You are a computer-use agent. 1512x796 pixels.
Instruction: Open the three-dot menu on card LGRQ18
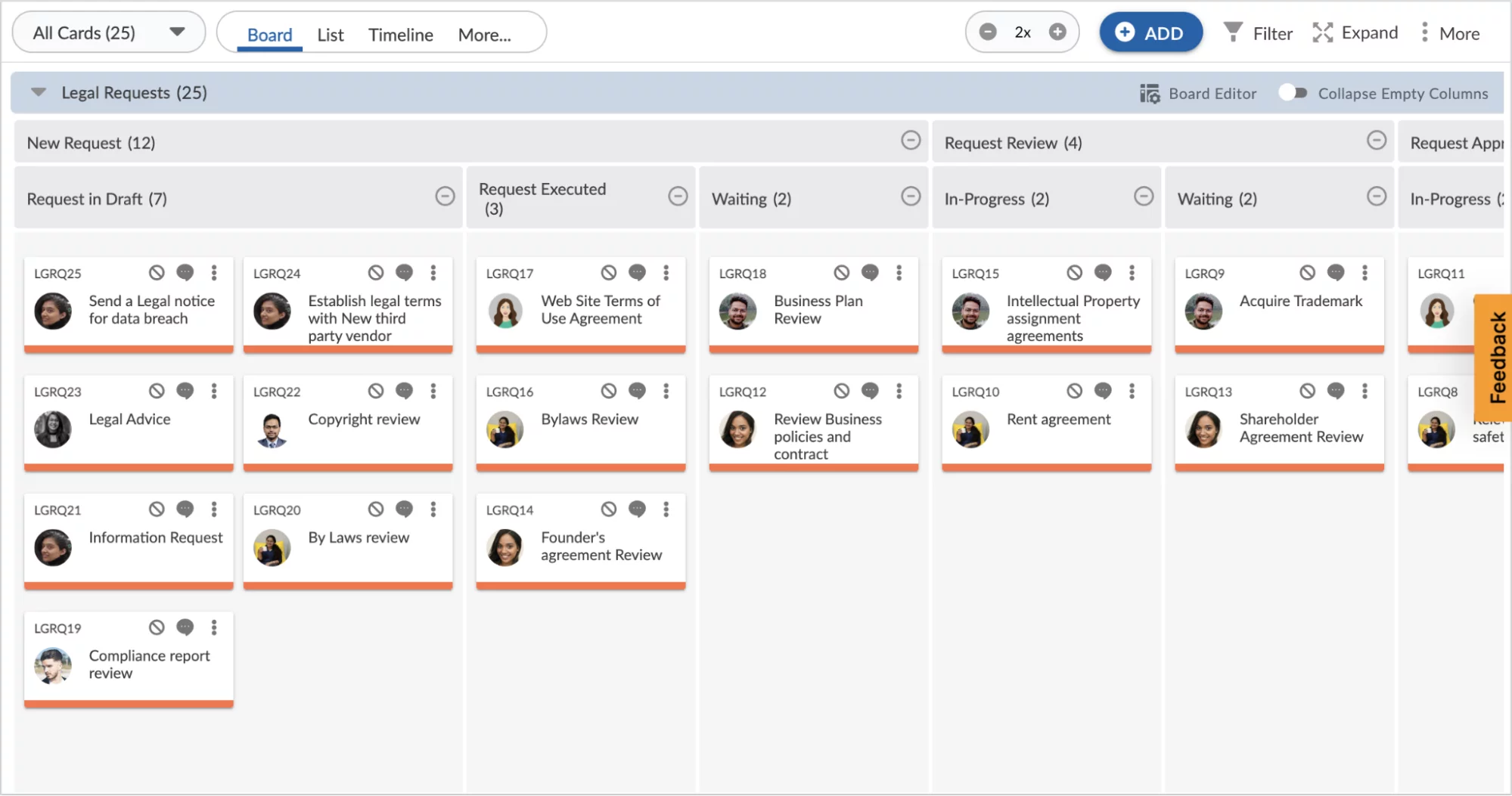click(x=899, y=273)
